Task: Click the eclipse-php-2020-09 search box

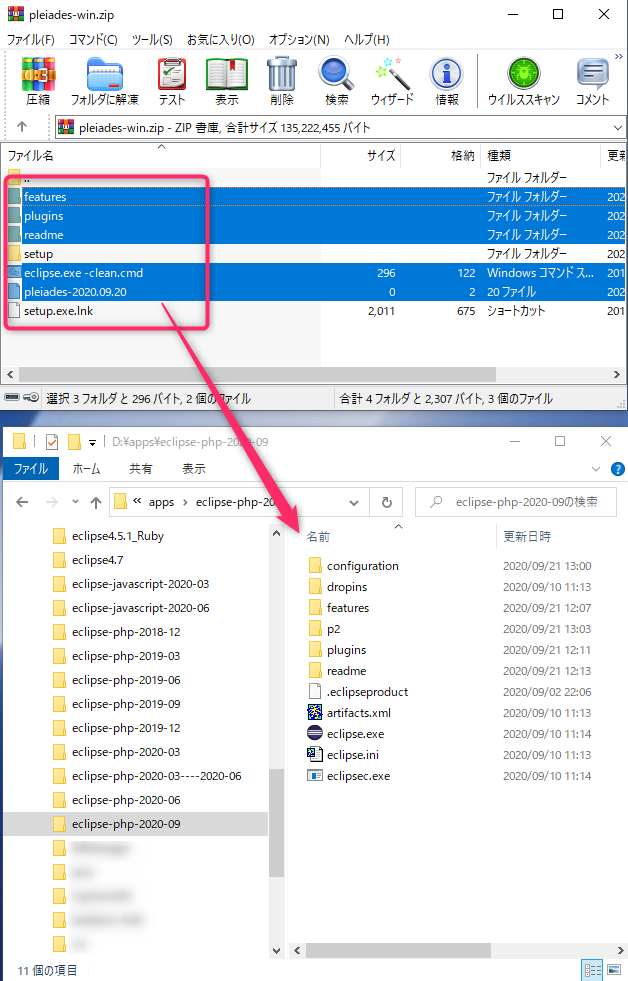Action: click(x=516, y=502)
